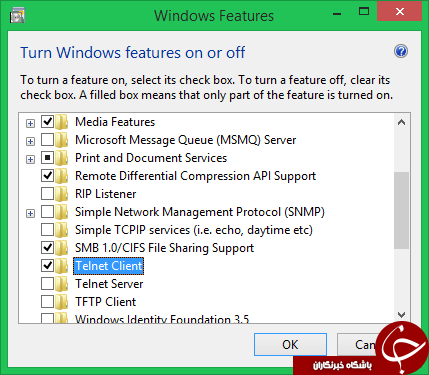This screenshot has width=429, height=375.
Task: Enable the Telnet Server checkbox
Action: click(47, 284)
